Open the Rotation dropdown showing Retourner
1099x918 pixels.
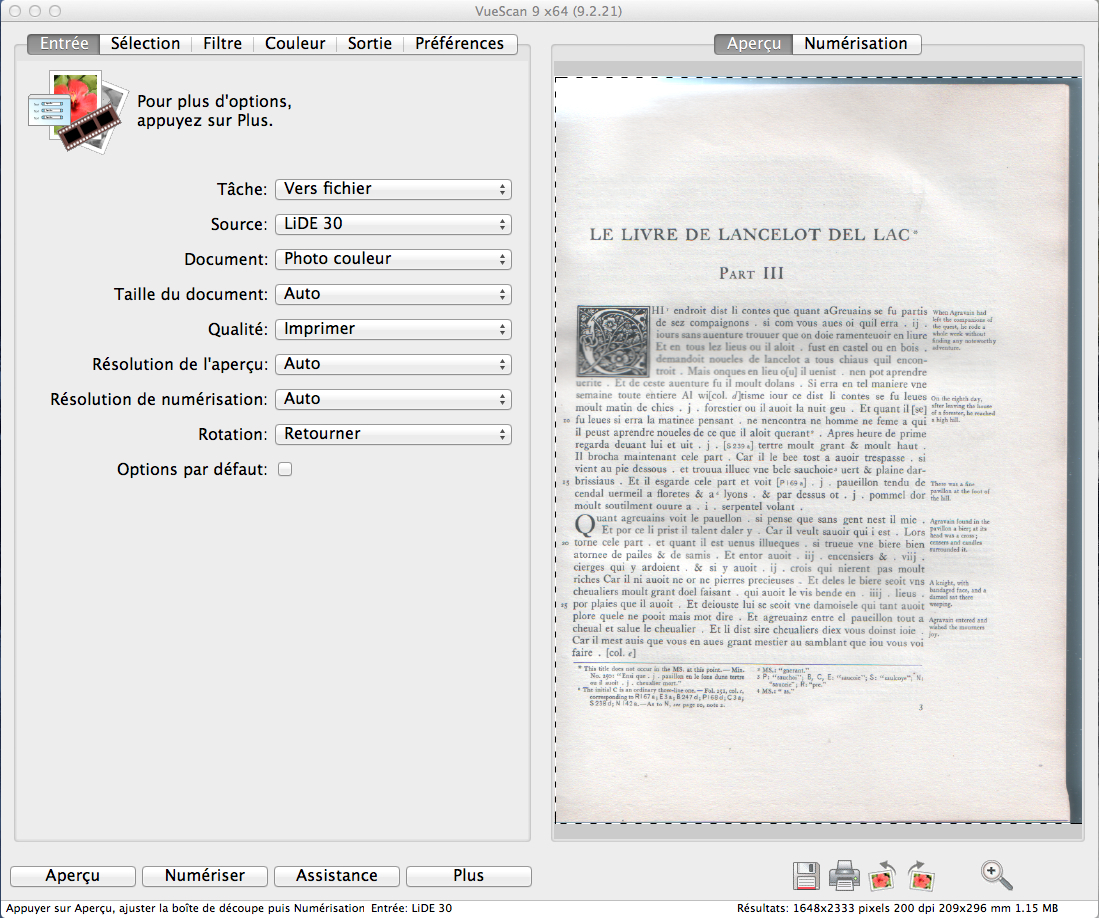coord(393,434)
